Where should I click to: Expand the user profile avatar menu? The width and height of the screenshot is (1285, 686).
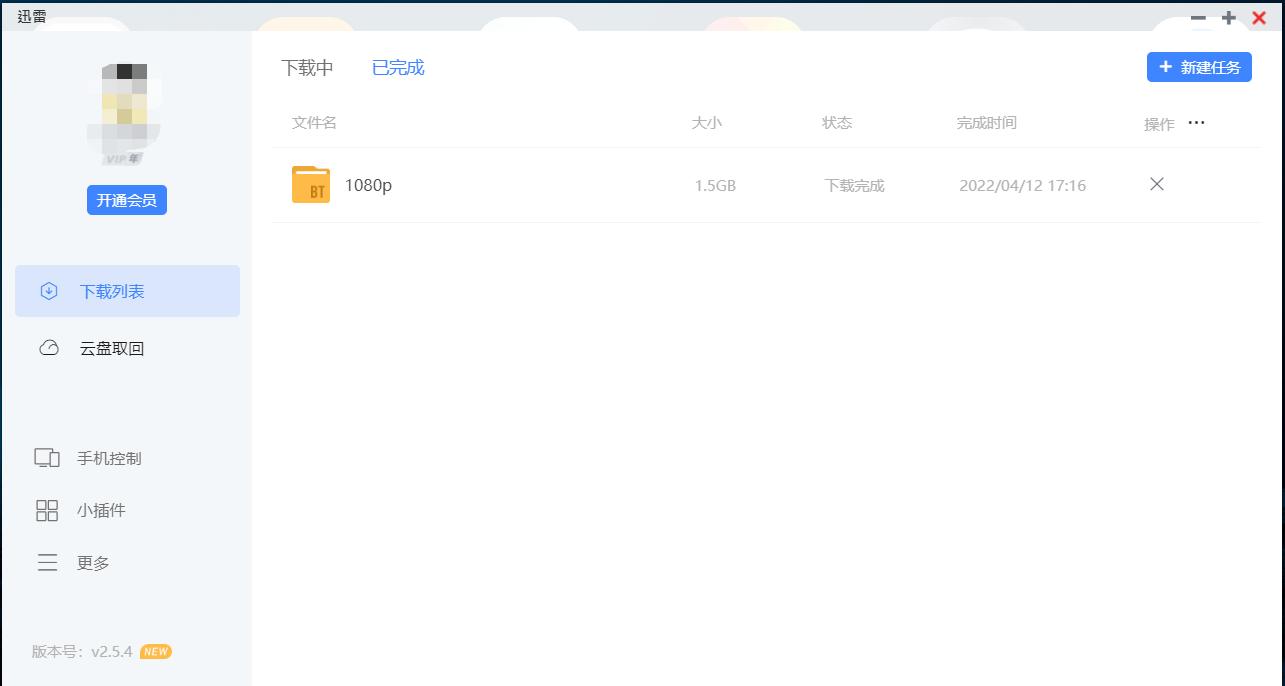(x=126, y=110)
